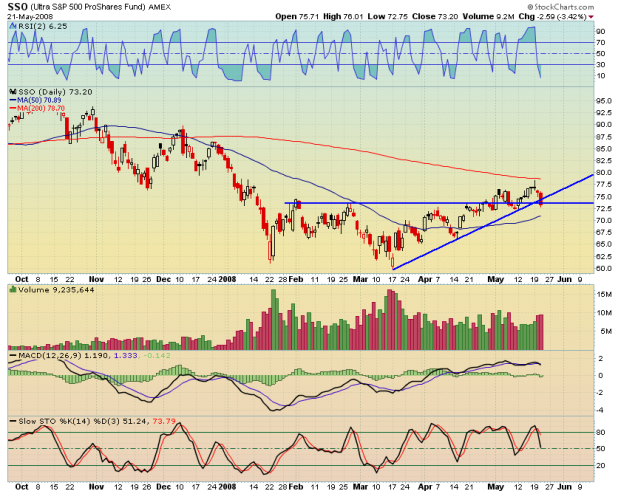Click the '30' RSI axis label

click(601, 64)
